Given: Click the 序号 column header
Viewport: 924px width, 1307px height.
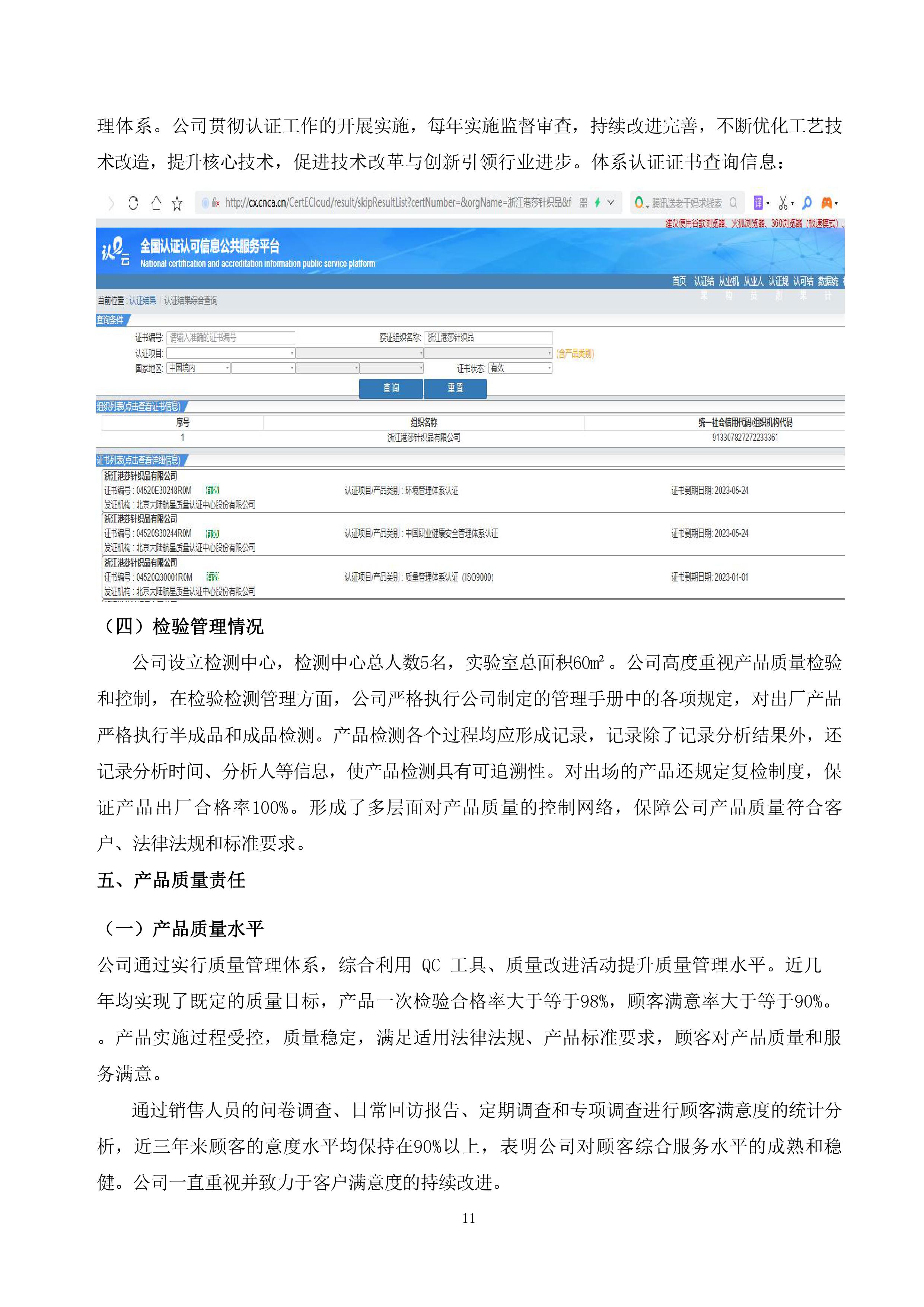Looking at the screenshot, I should pyautogui.click(x=182, y=422).
